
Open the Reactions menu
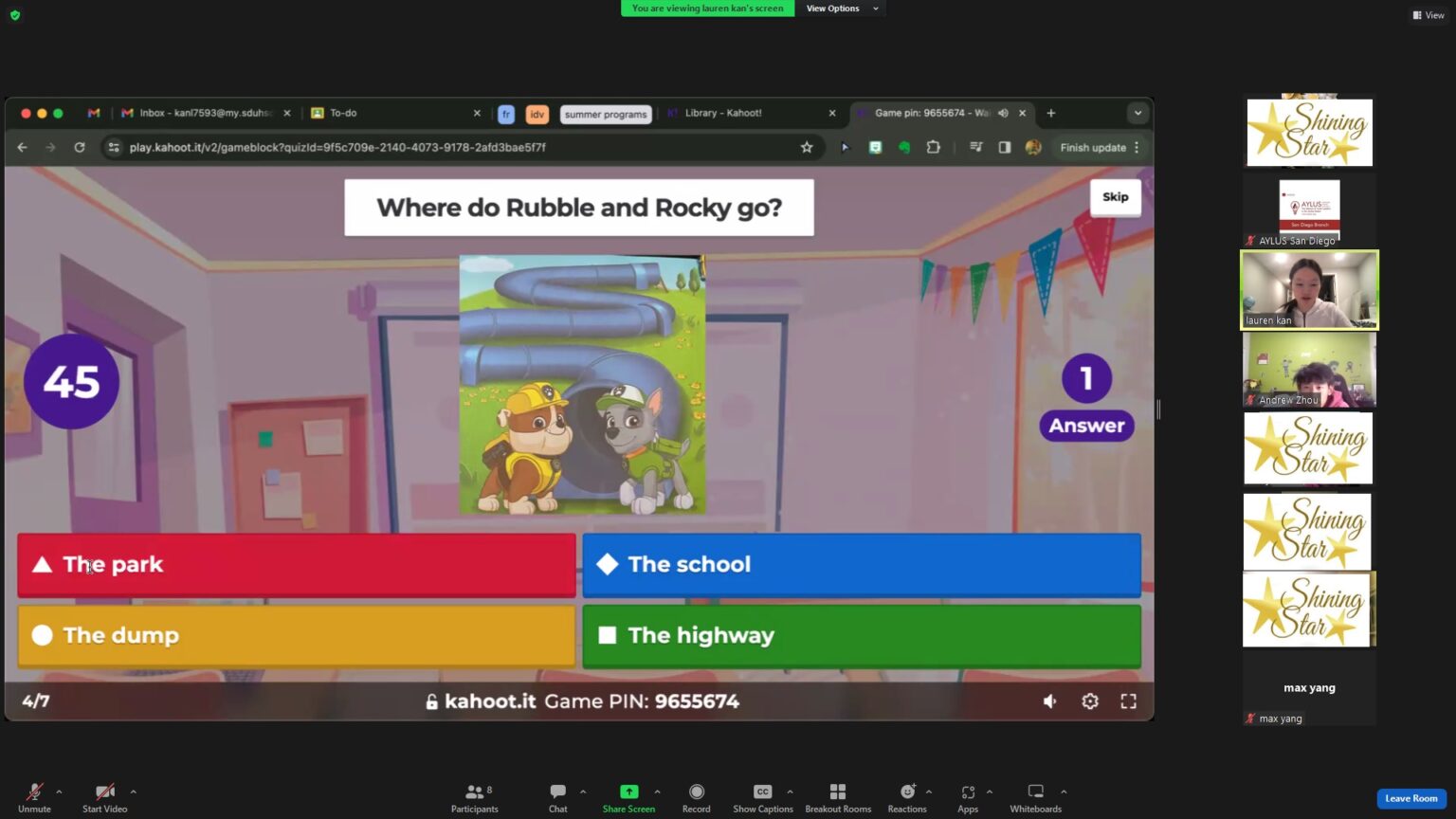tap(907, 798)
